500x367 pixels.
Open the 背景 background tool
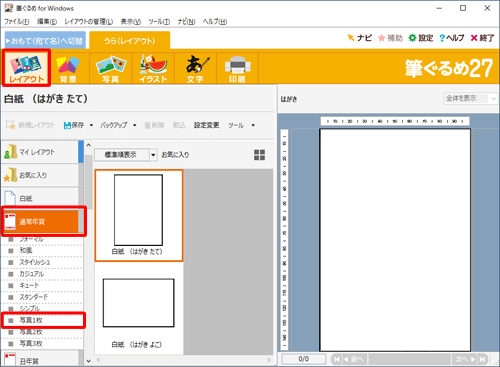68,68
